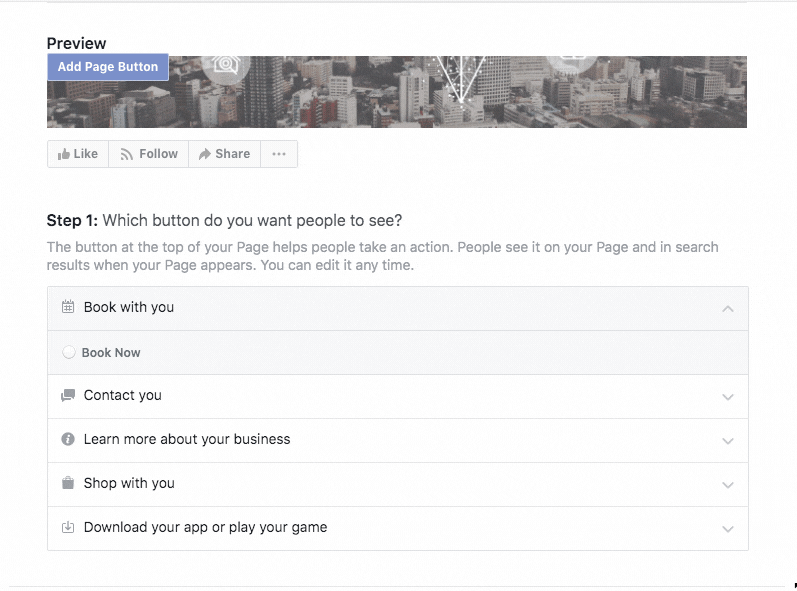Click the info circle icon for Learn more
This screenshot has height=591, width=797.
tap(68, 439)
